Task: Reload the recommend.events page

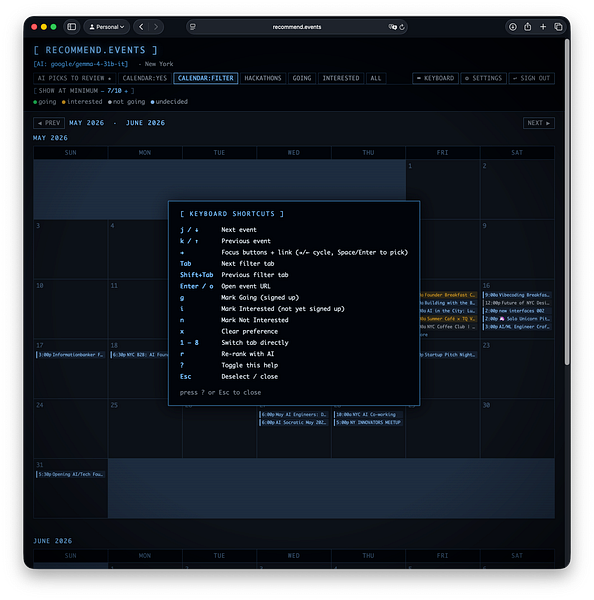Action: (x=402, y=27)
